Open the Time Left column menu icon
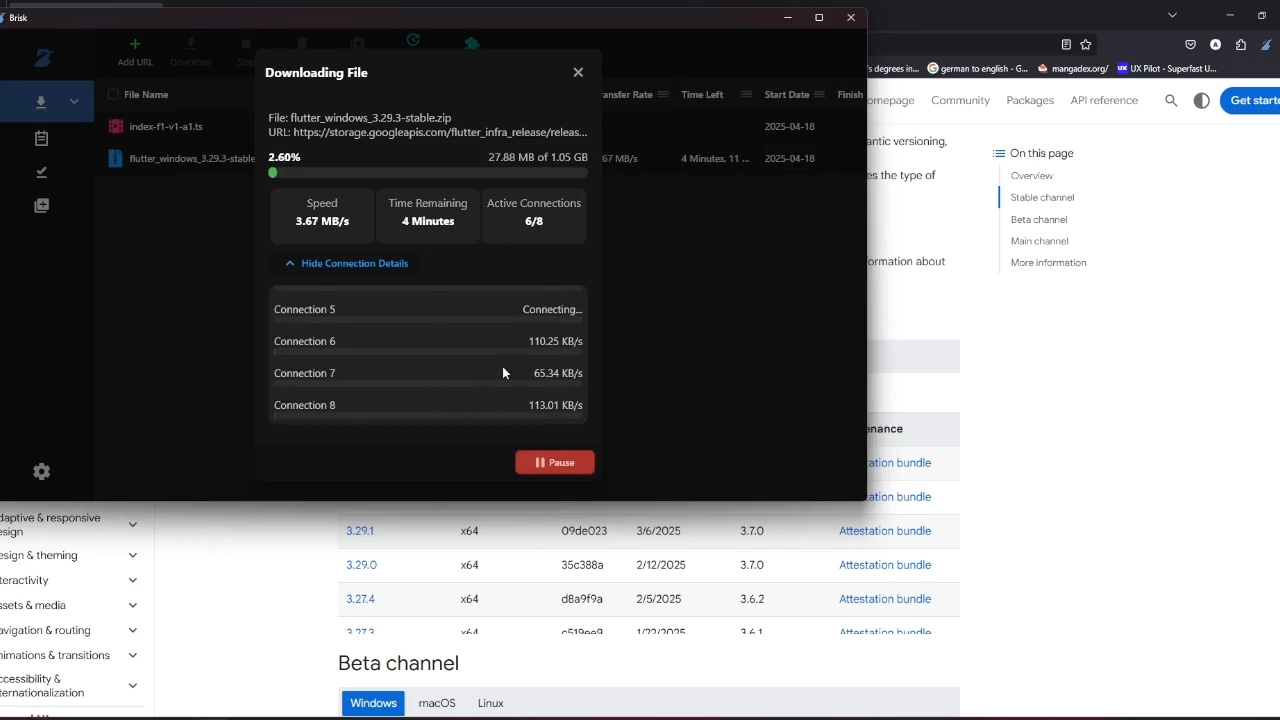 [746, 94]
